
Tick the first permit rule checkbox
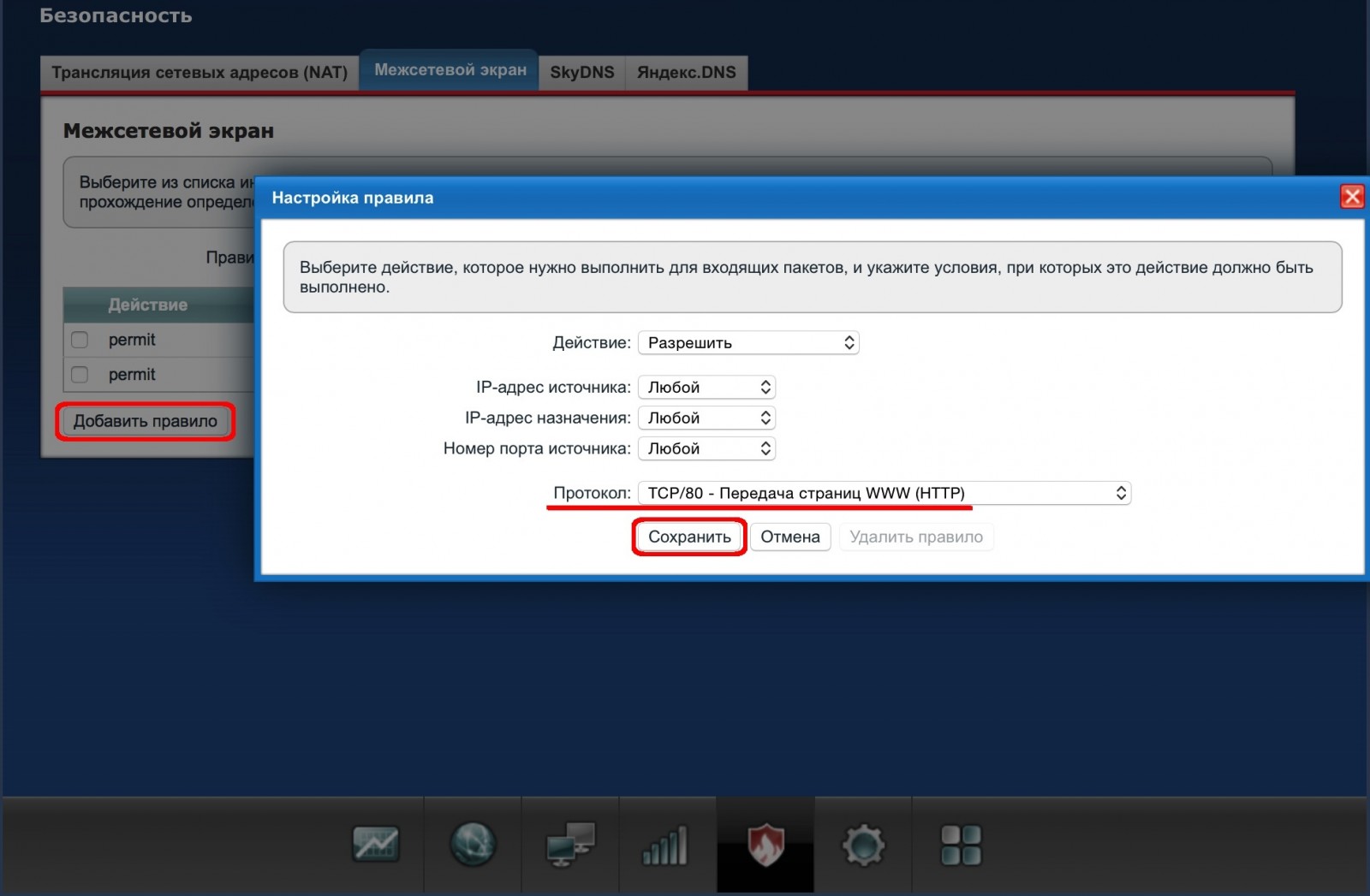pyautogui.click(x=80, y=340)
